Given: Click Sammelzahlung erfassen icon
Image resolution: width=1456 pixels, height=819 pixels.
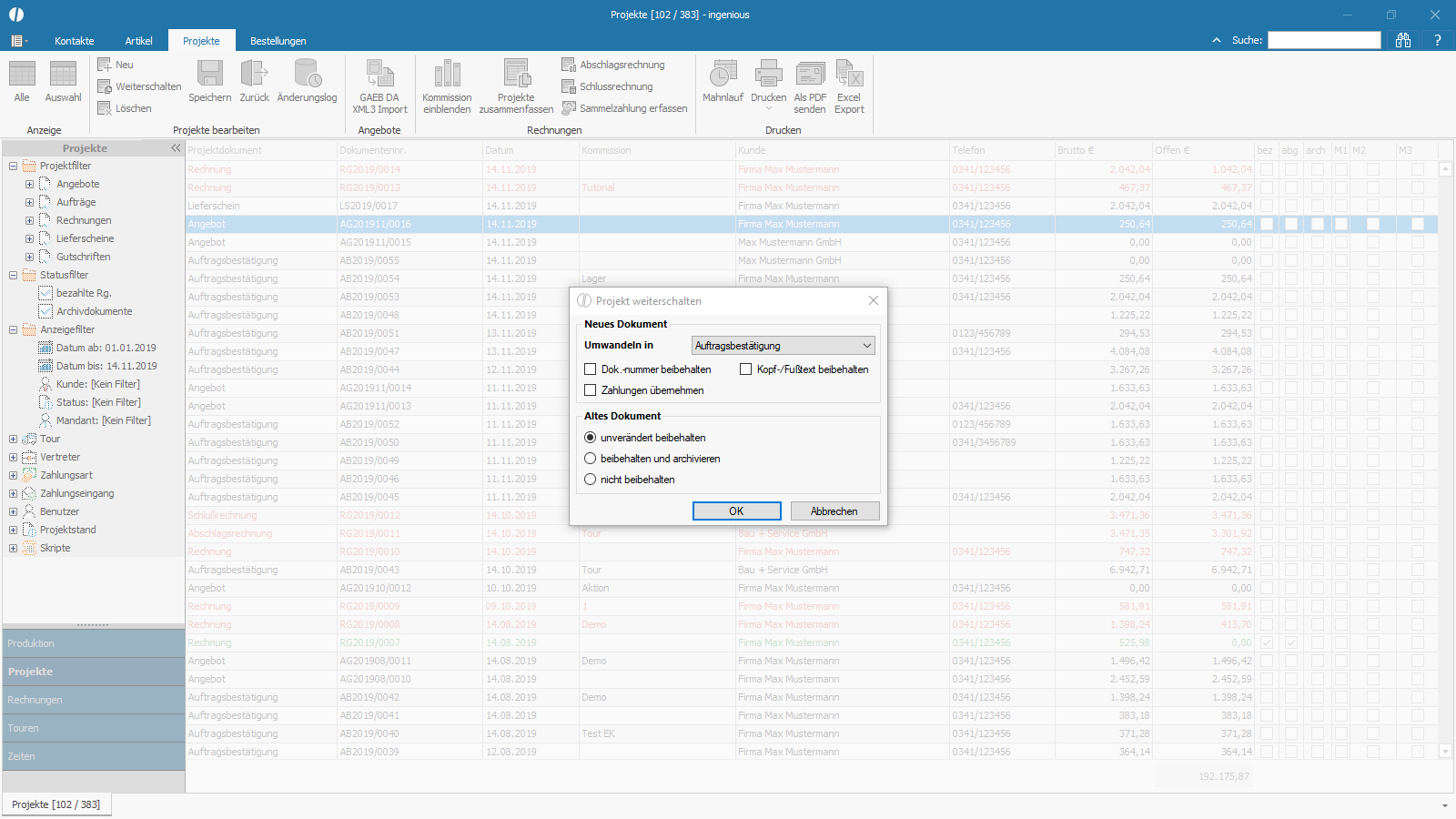Looking at the screenshot, I should pos(569,108).
